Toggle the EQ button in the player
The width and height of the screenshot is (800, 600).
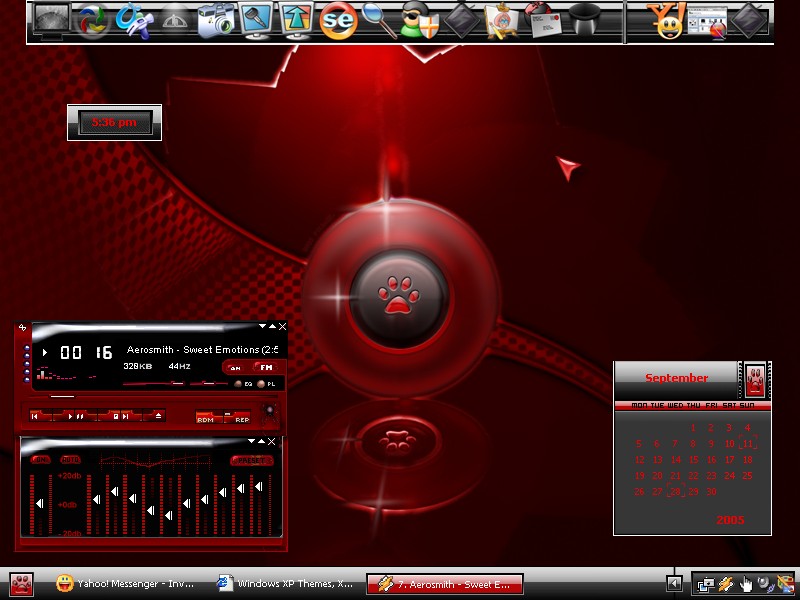click(x=244, y=384)
